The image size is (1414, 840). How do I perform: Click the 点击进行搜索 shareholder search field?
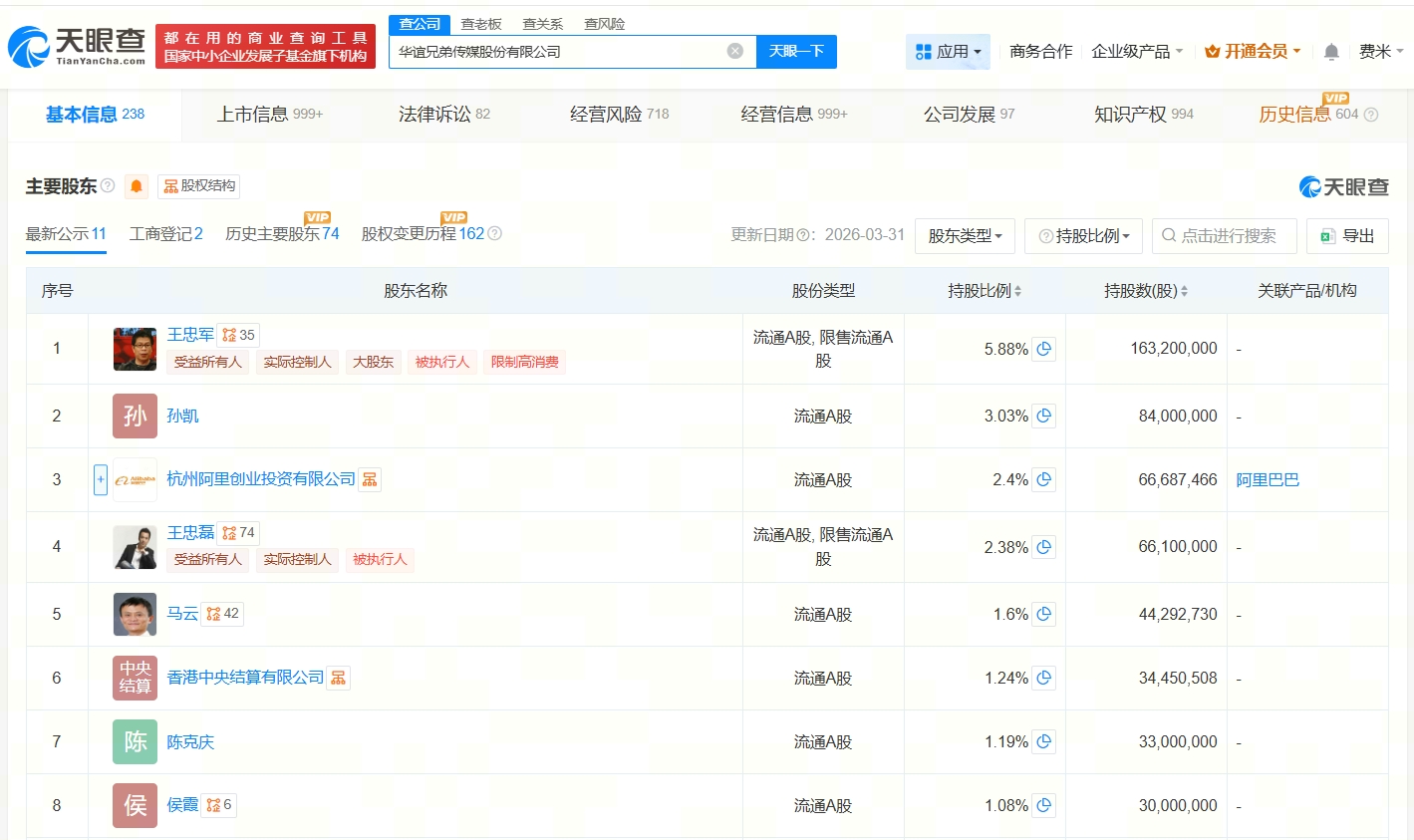(x=1225, y=236)
